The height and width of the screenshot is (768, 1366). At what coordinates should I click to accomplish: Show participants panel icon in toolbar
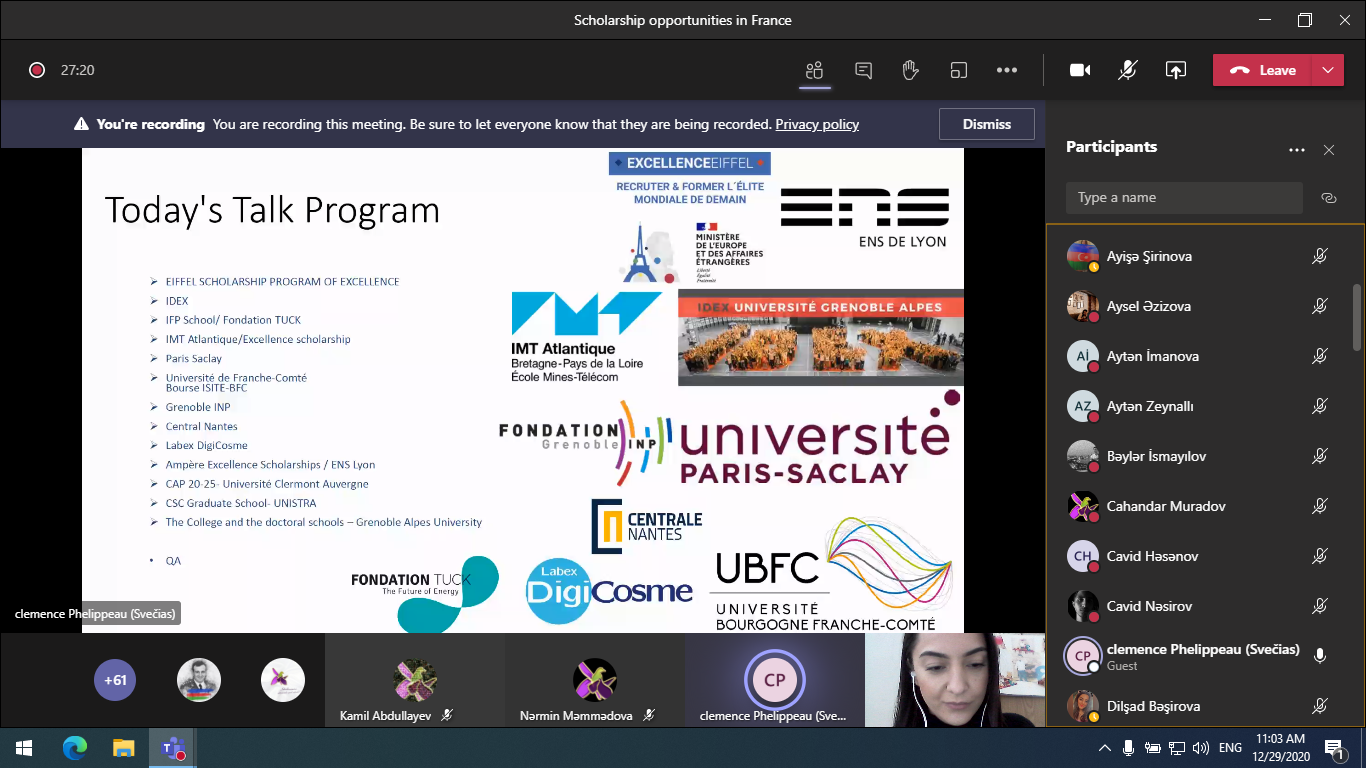(x=815, y=70)
